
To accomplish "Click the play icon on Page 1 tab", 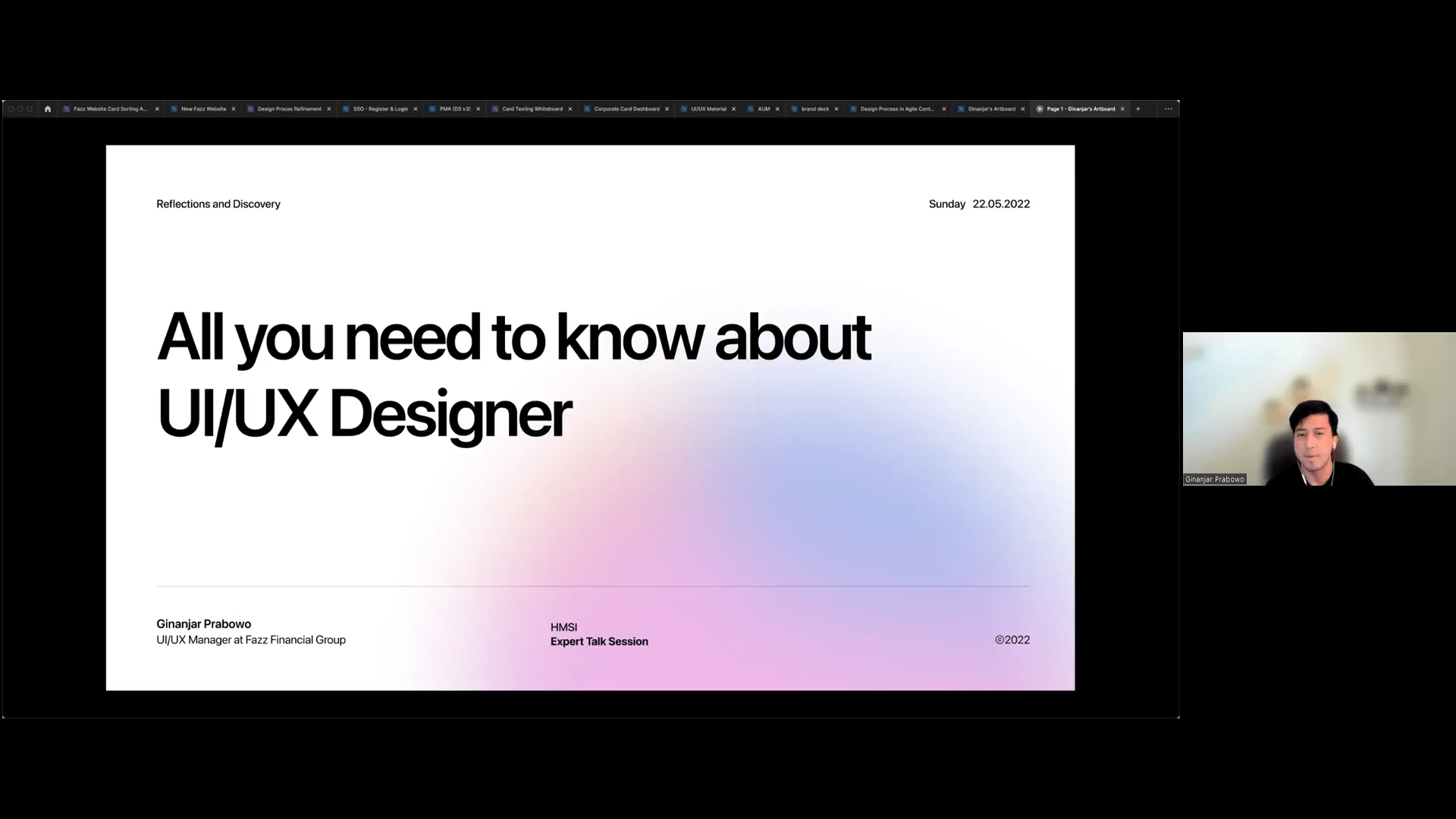I will click(x=1040, y=109).
